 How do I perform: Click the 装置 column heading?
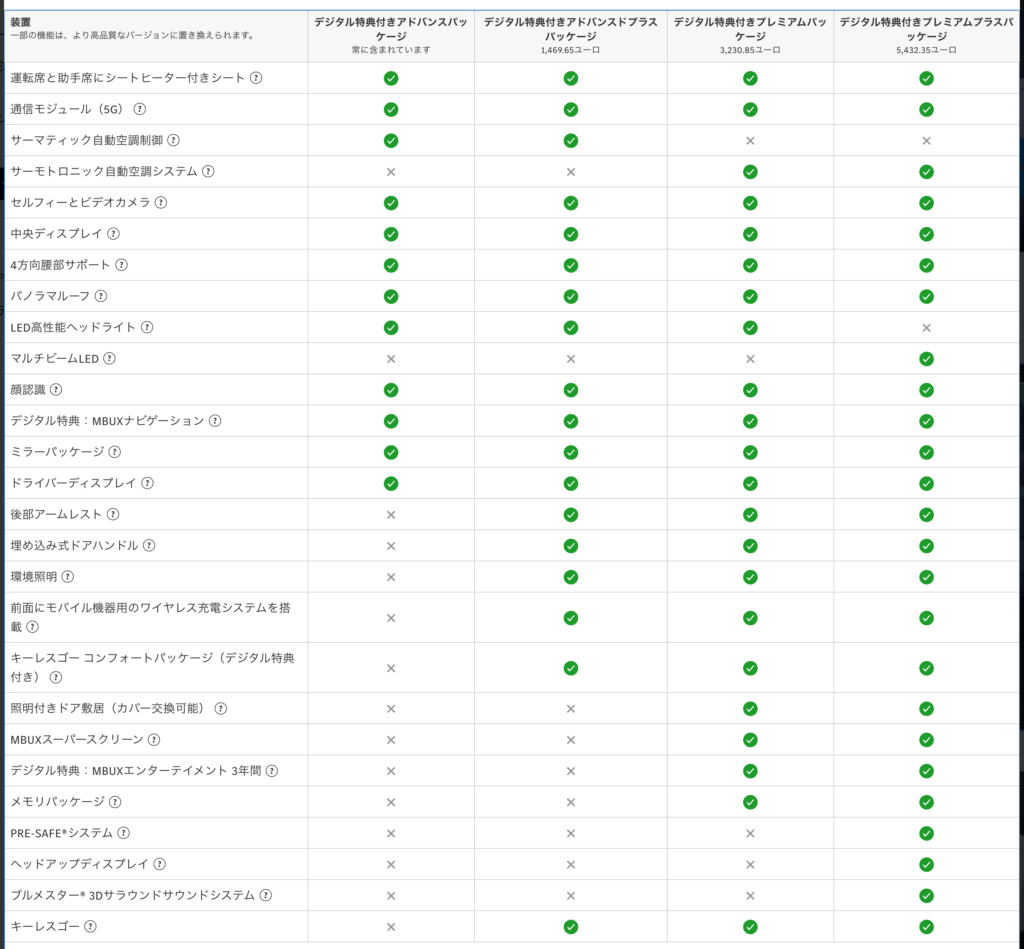(21, 21)
